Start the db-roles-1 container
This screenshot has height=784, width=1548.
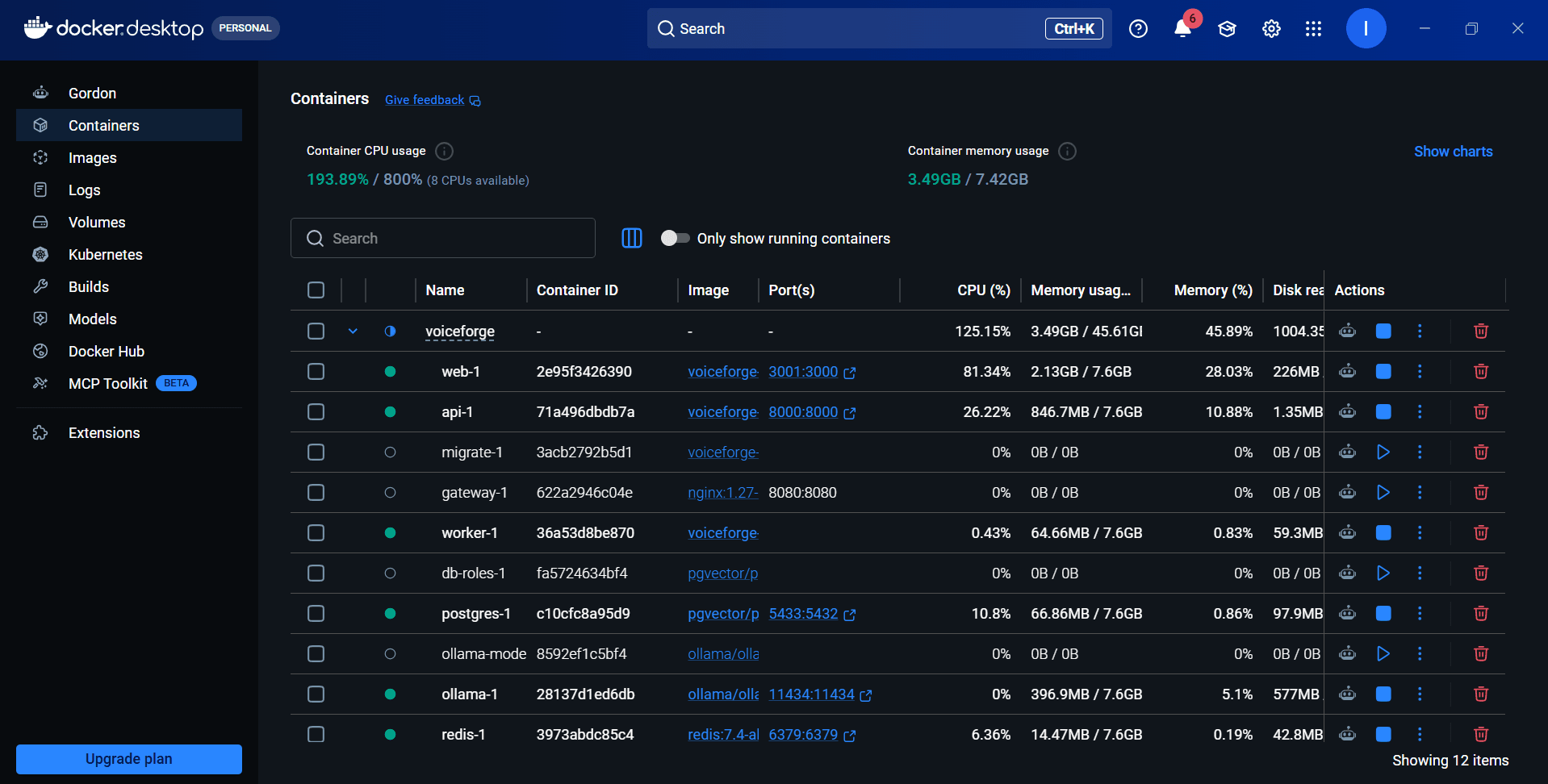[1383, 573]
